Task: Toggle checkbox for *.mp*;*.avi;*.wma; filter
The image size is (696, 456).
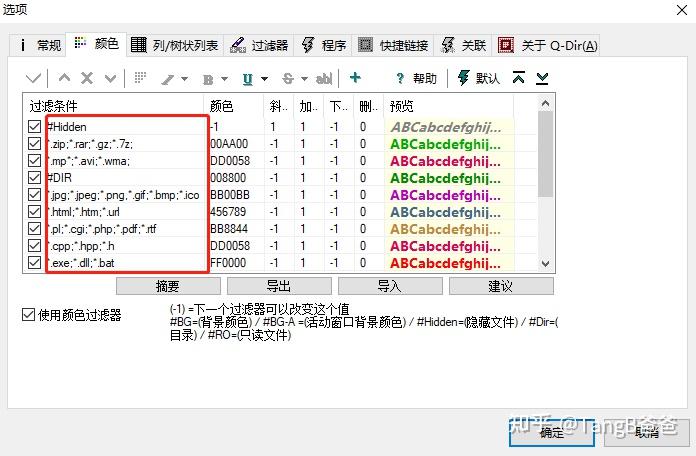Action: tap(34, 160)
